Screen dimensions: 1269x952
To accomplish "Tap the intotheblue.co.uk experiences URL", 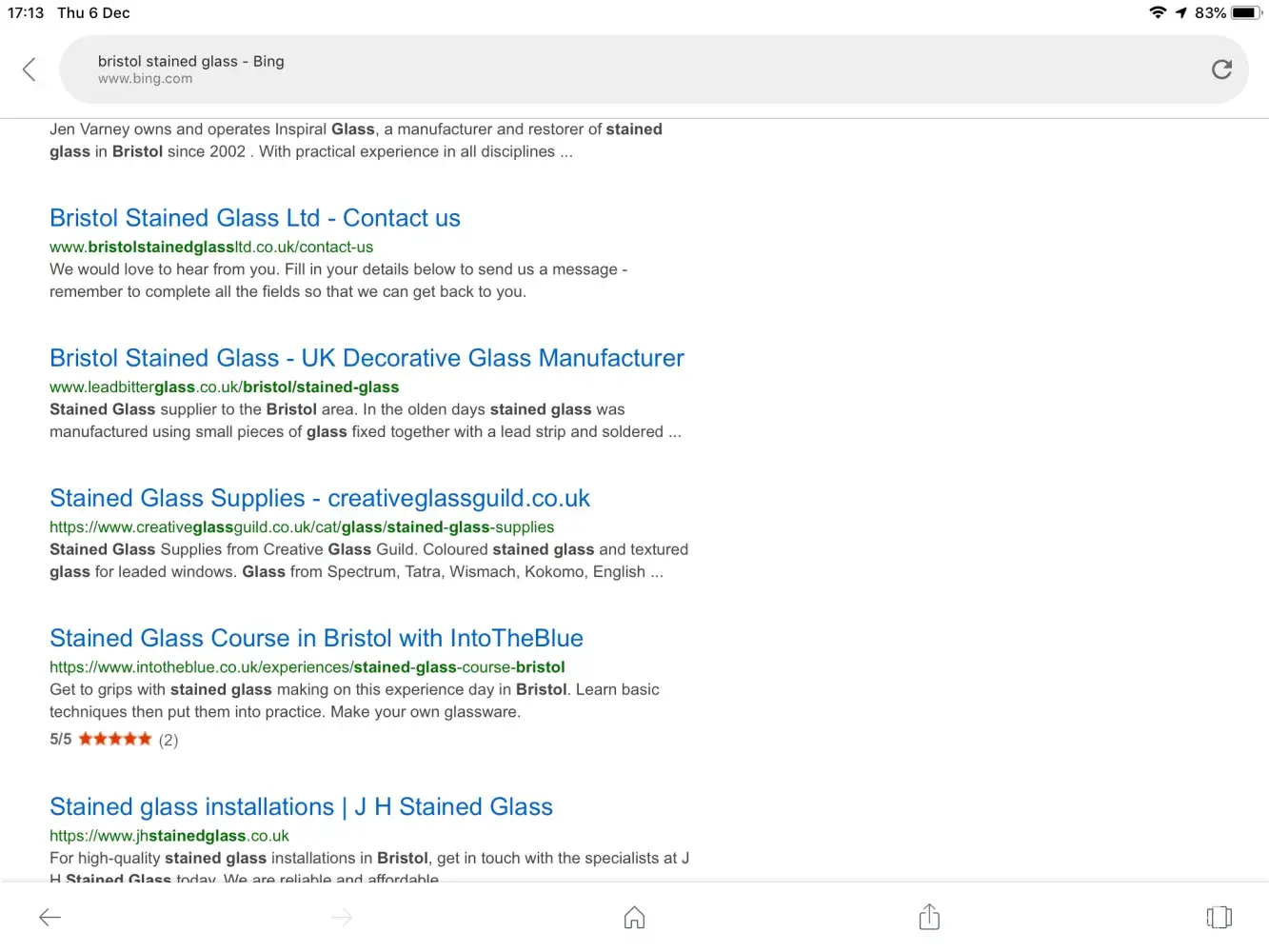I will [x=307, y=666].
